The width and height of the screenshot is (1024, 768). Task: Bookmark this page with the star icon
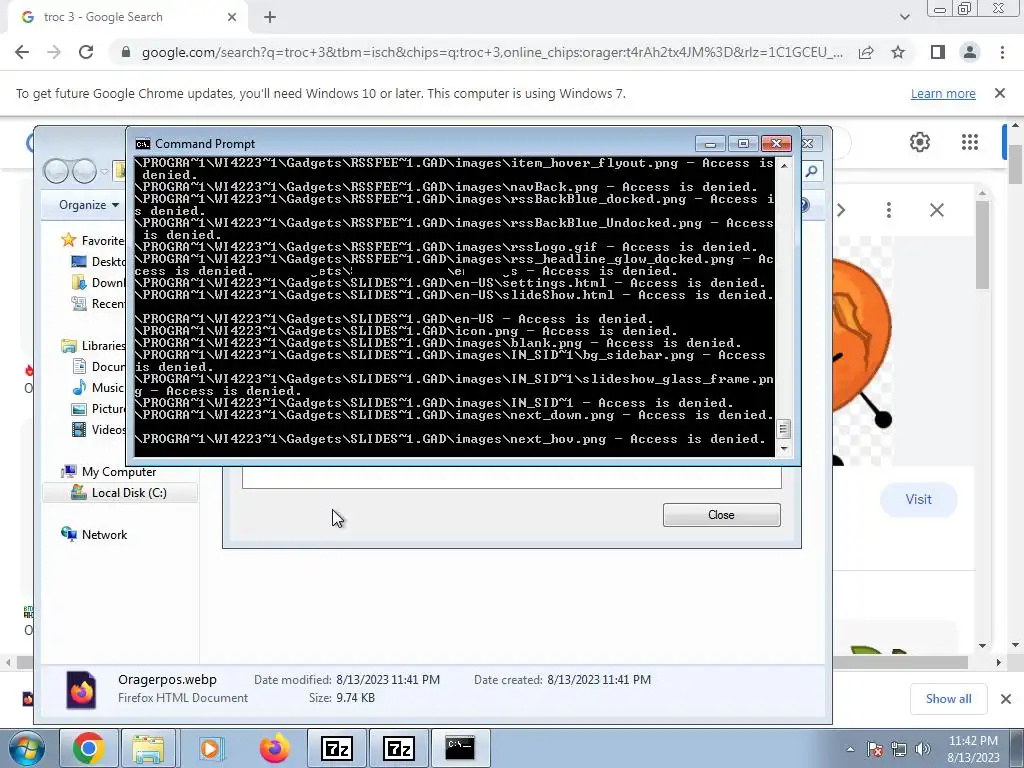(898, 52)
